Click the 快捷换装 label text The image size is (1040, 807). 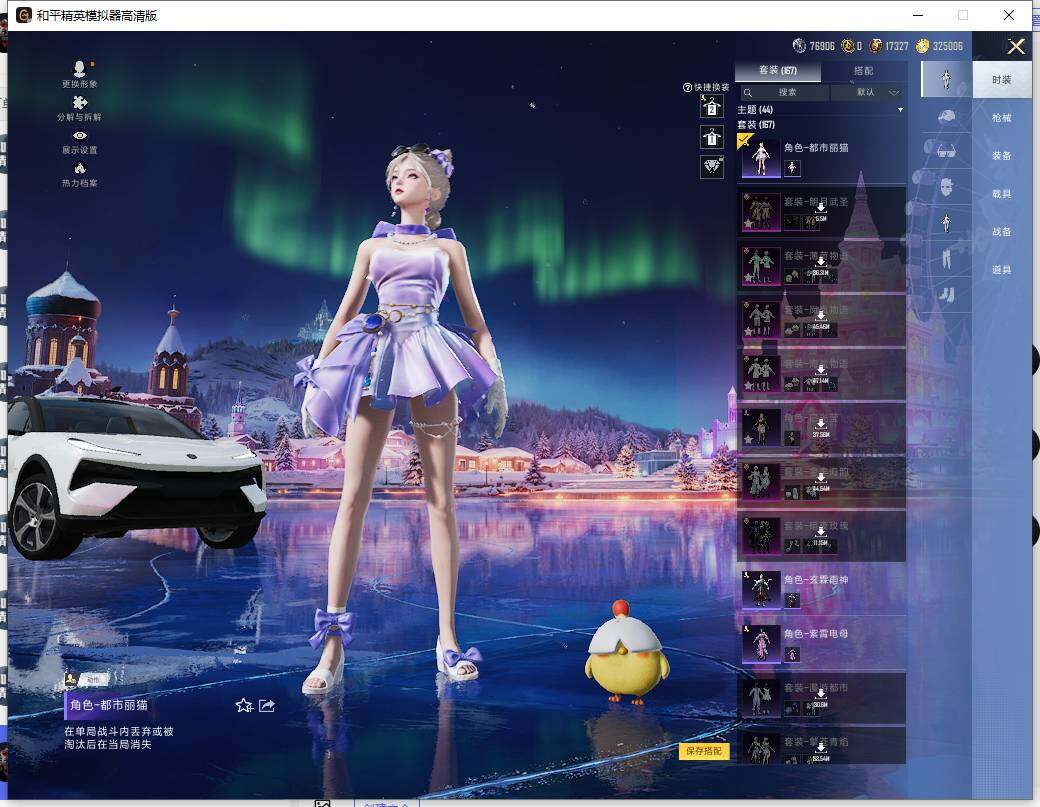(712, 88)
